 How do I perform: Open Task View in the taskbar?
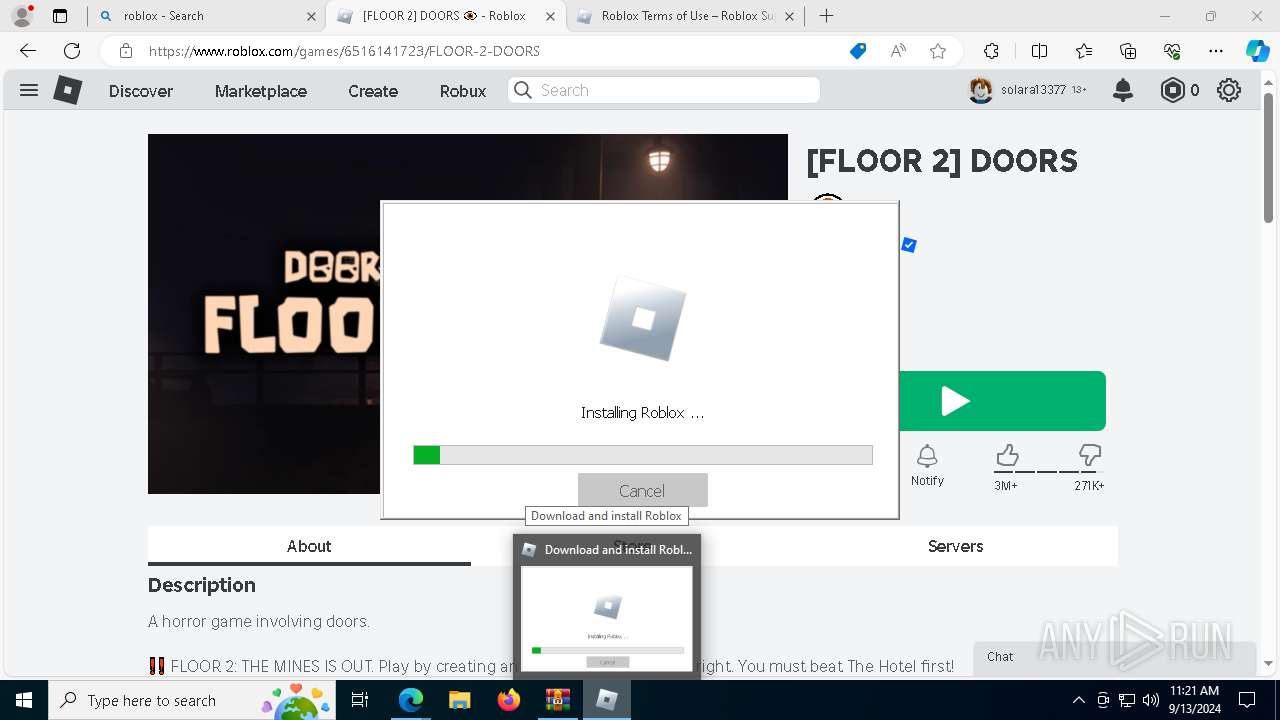[x=360, y=700]
